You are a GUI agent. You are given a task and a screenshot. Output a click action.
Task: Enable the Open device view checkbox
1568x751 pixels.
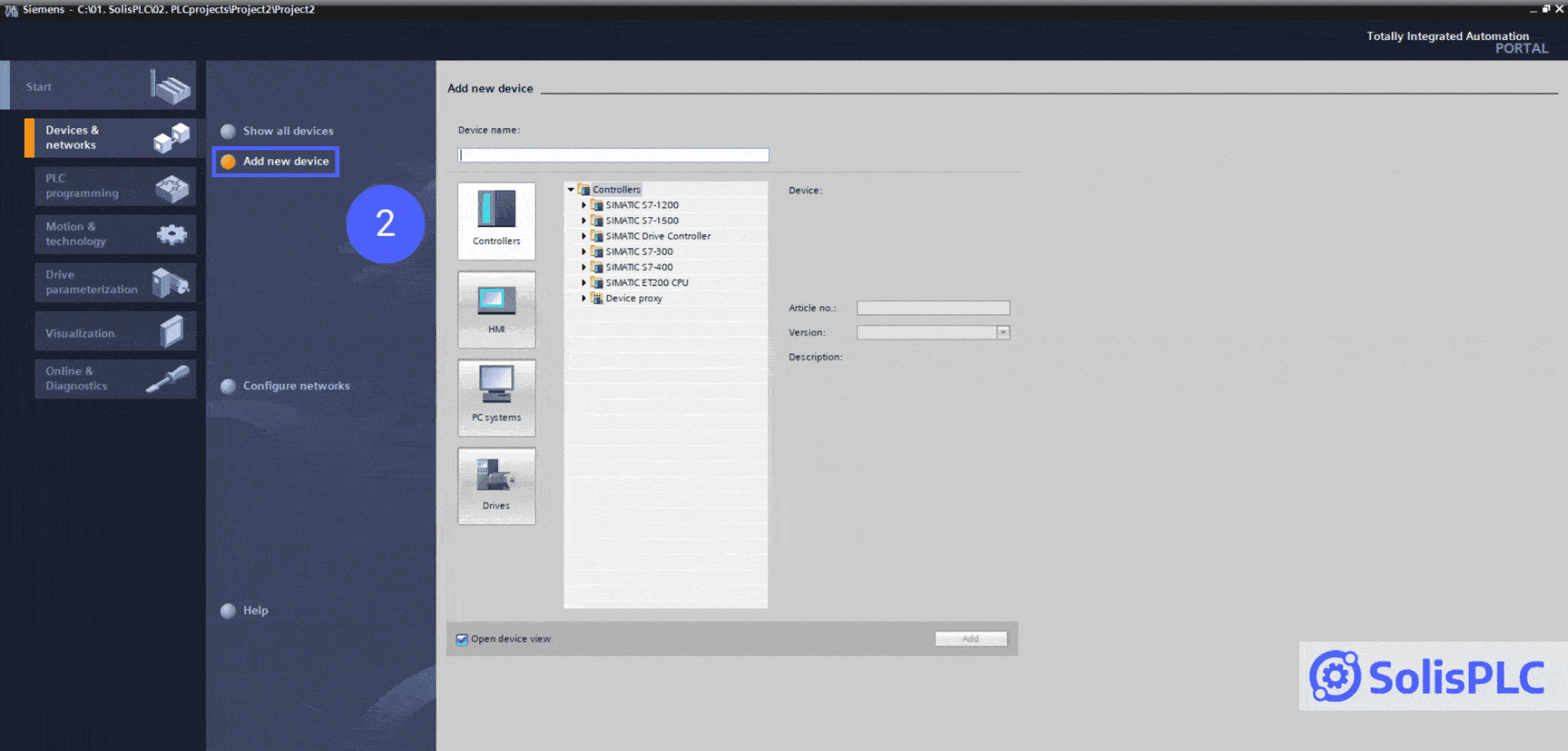click(x=461, y=639)
